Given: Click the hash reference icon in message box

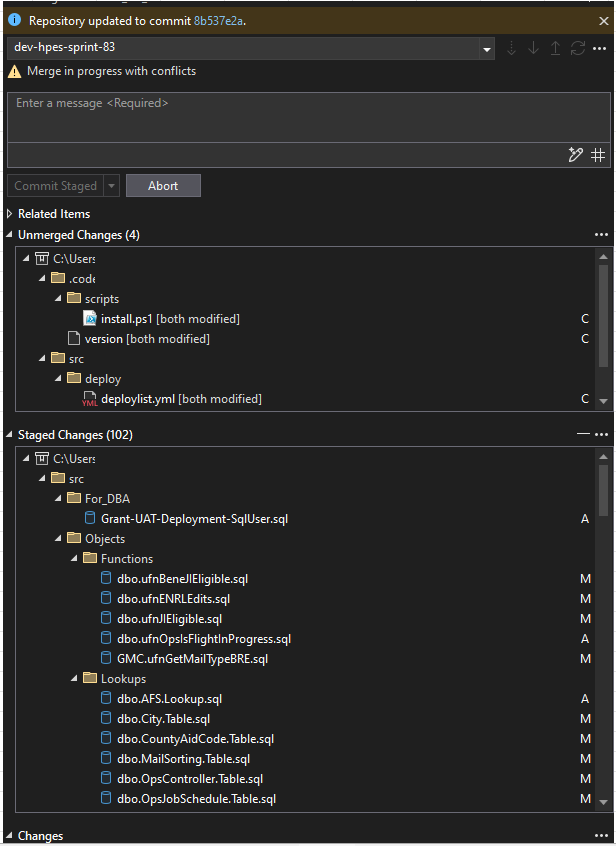Looking at the screenshot, I should click(598, 155).
